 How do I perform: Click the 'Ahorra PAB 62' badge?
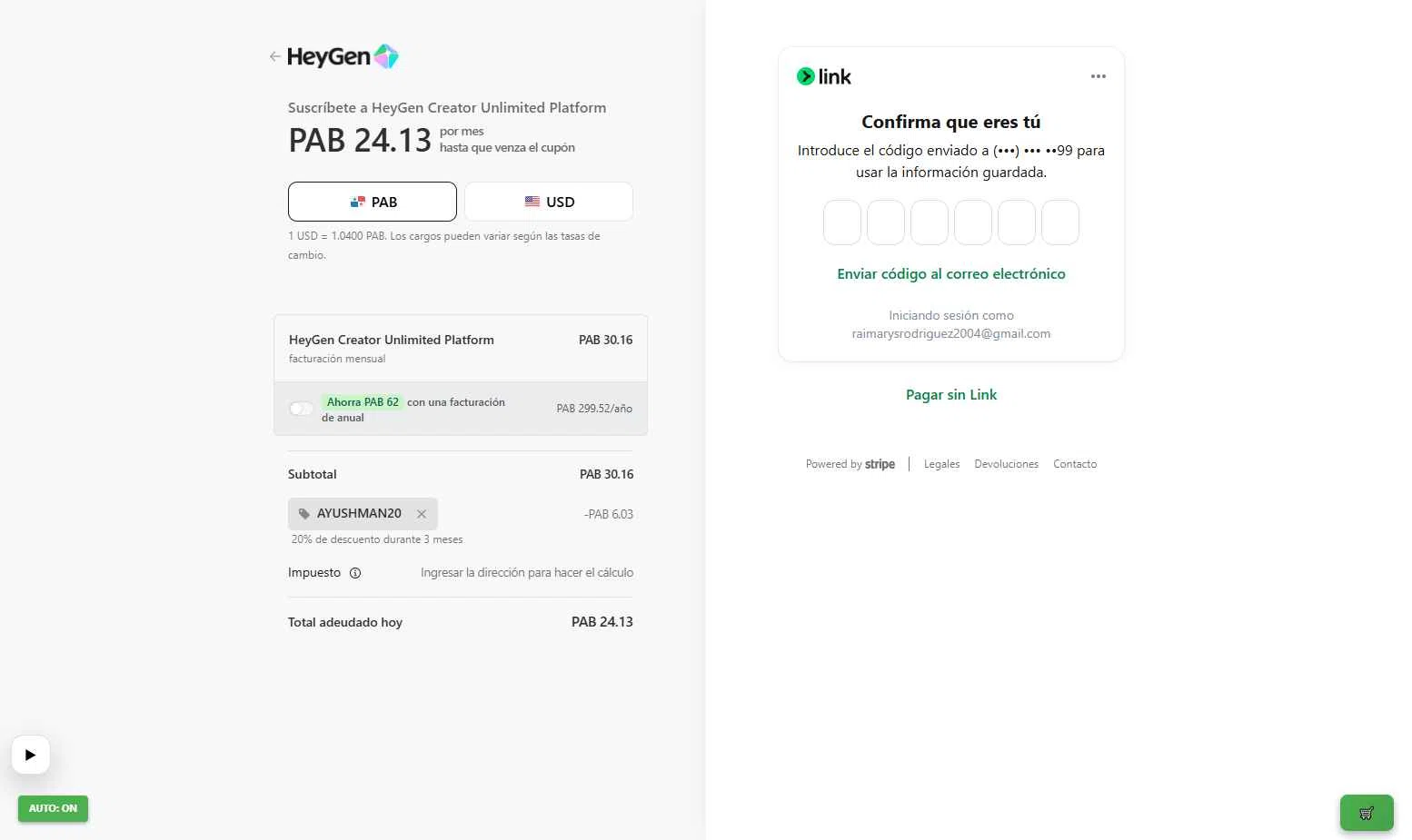pyautogui.click(x=363, y=402)
